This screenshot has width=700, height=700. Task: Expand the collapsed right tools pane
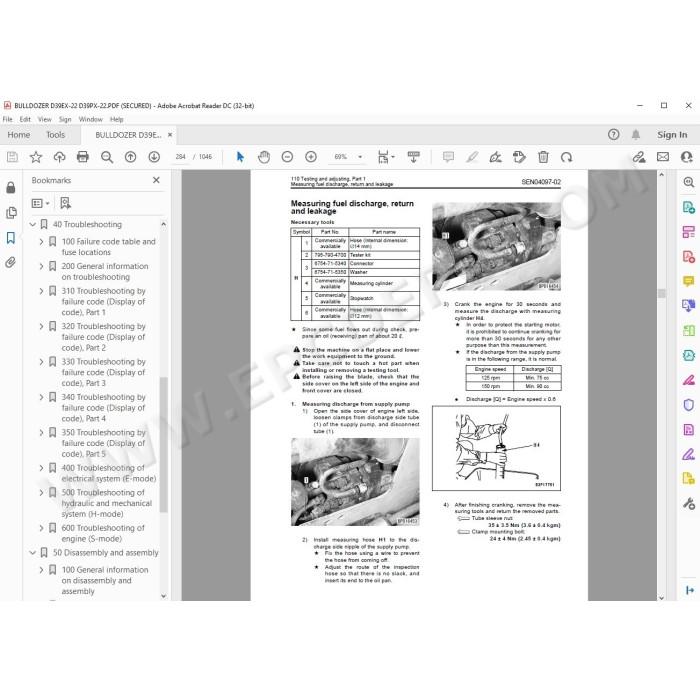pyautogui.click(x=690, y=590)
